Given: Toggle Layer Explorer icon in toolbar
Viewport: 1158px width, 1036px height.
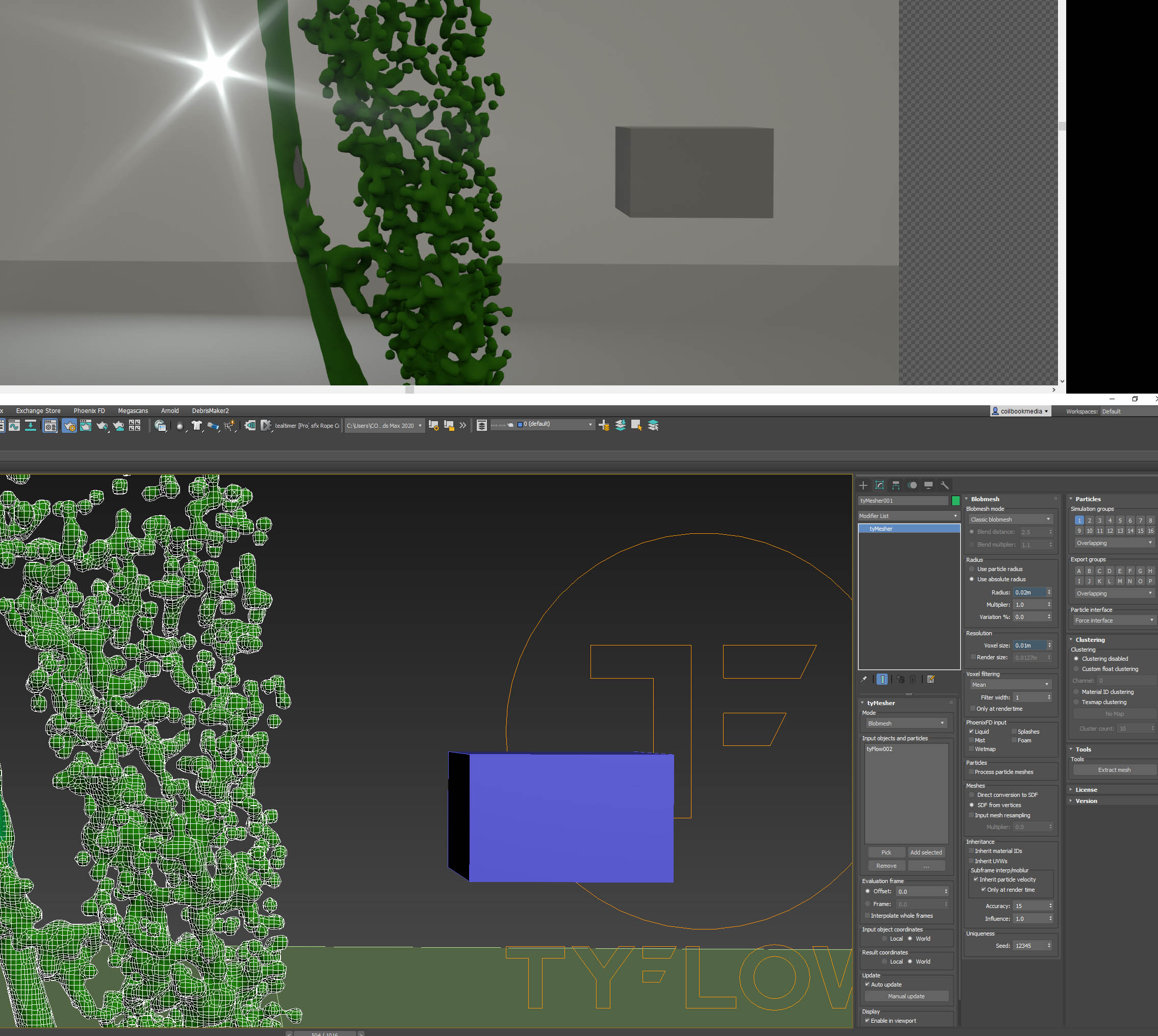Looking at the screenshot, I should 482,426.
